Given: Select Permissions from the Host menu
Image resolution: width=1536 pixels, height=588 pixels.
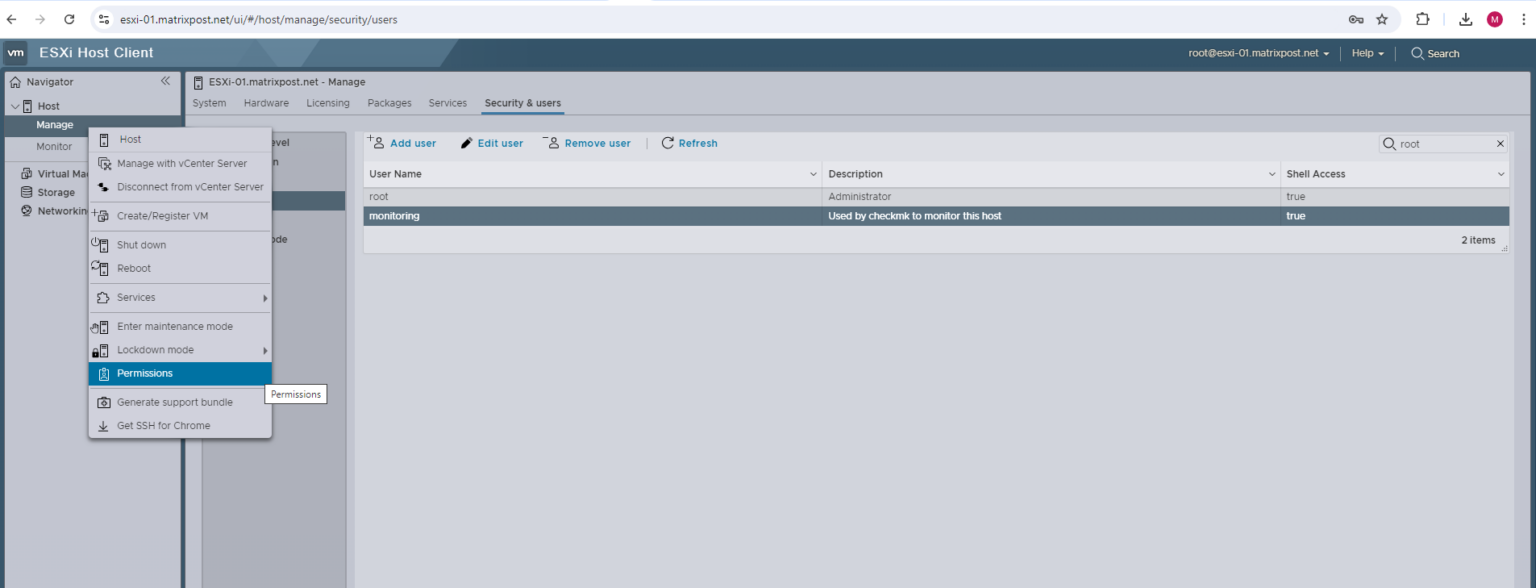Looking at the screenshot, I should (144, 373).
